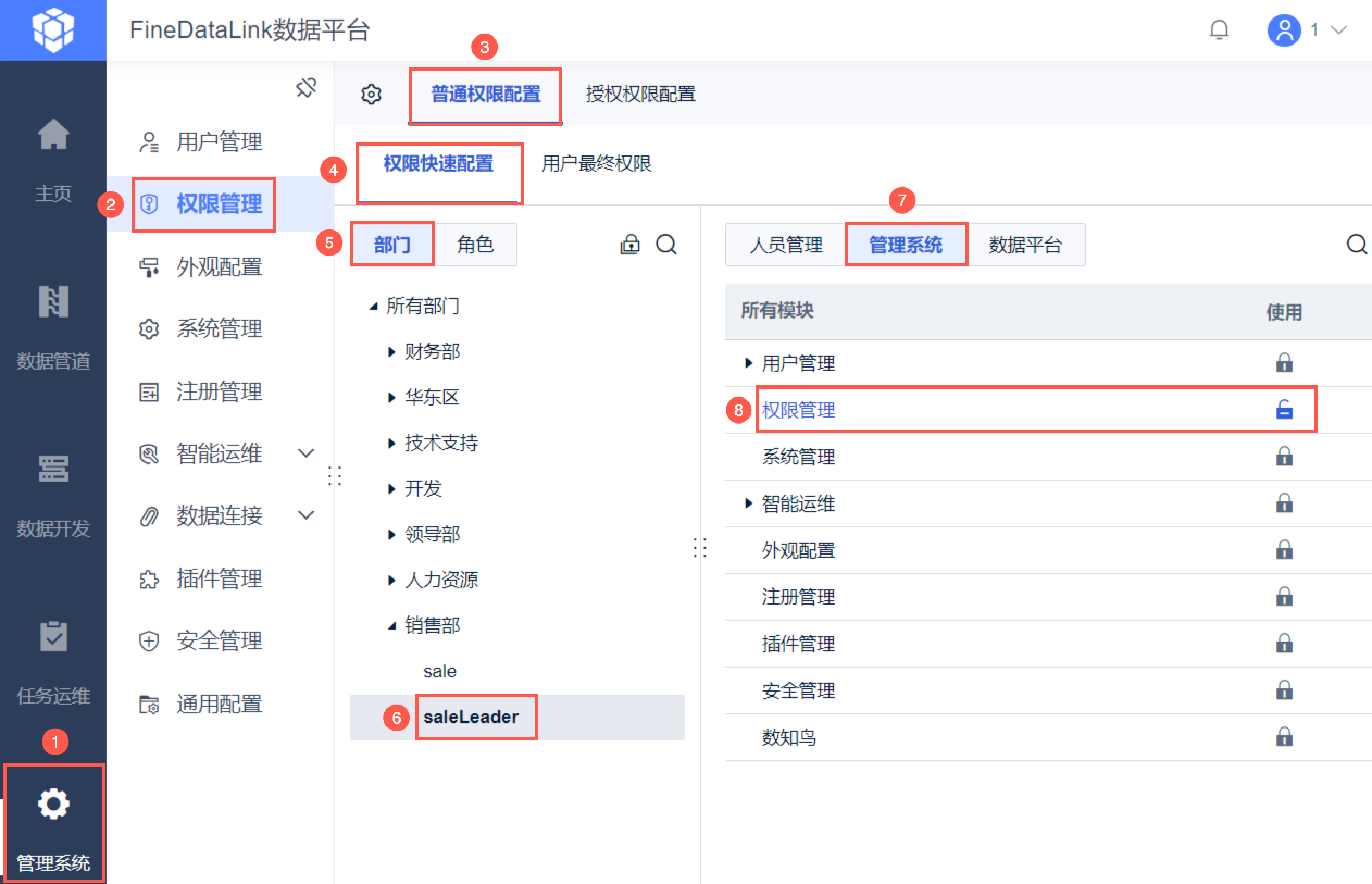Switch to the 角色 tab
The image size is (1372, 884).
point(475,245)
